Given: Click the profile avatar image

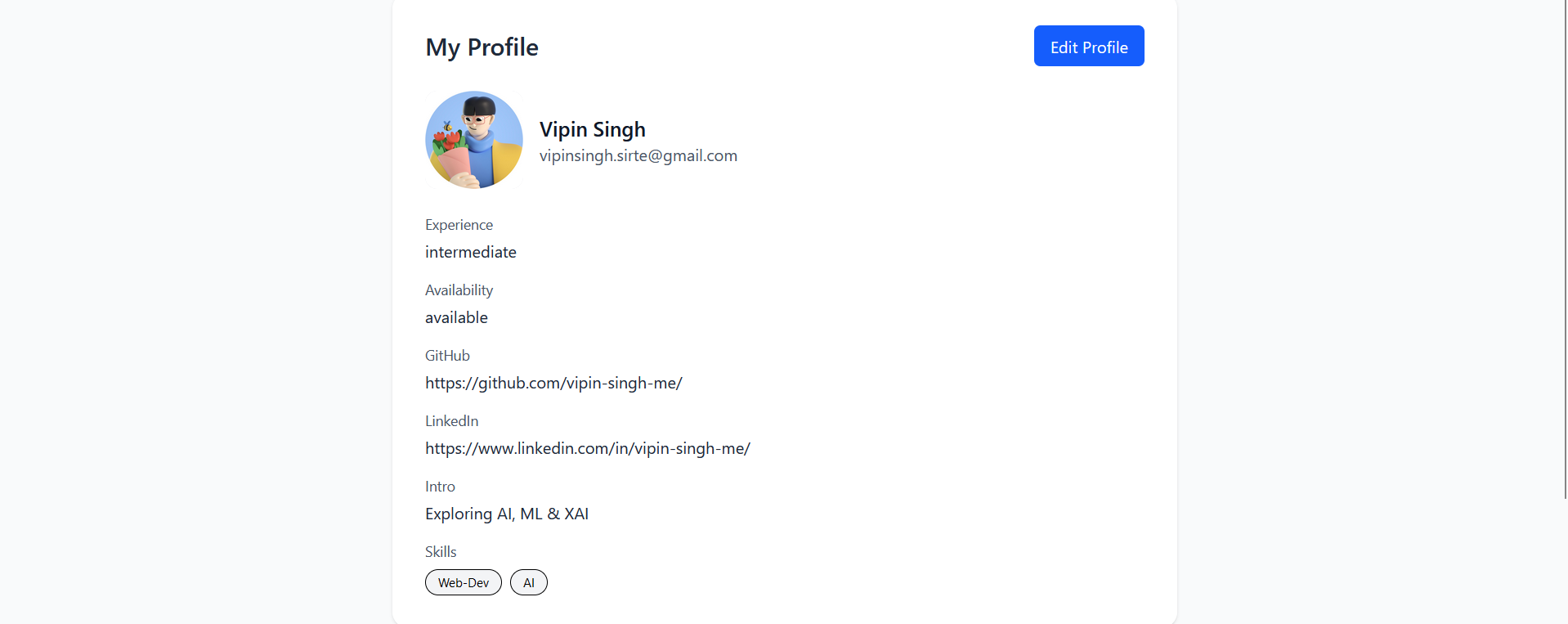Looking at the screenshot, I should click(x=474, y=140).
